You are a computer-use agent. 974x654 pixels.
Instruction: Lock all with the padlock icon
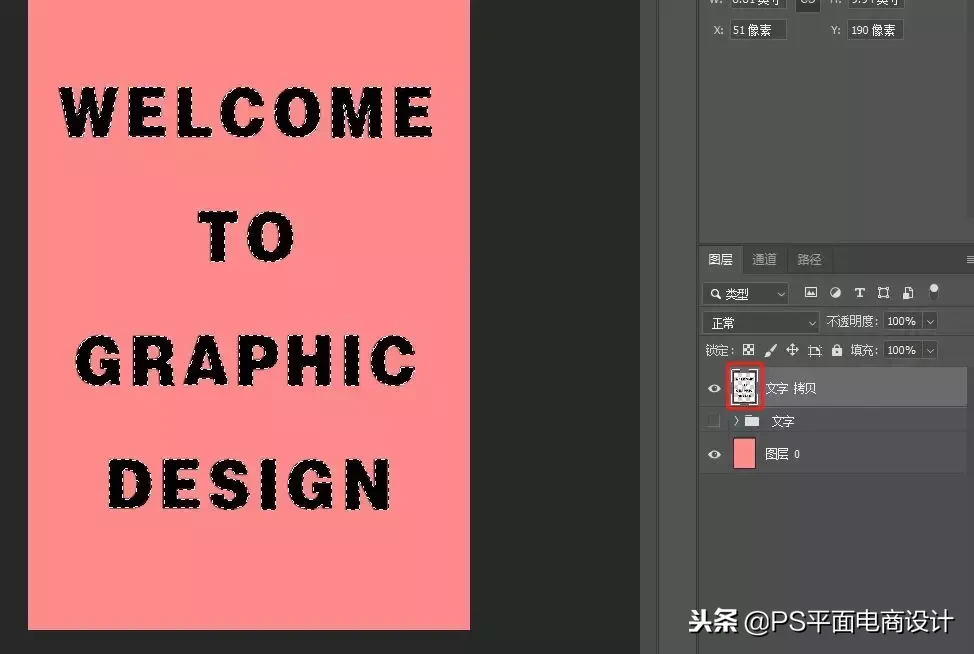[837, 350]
